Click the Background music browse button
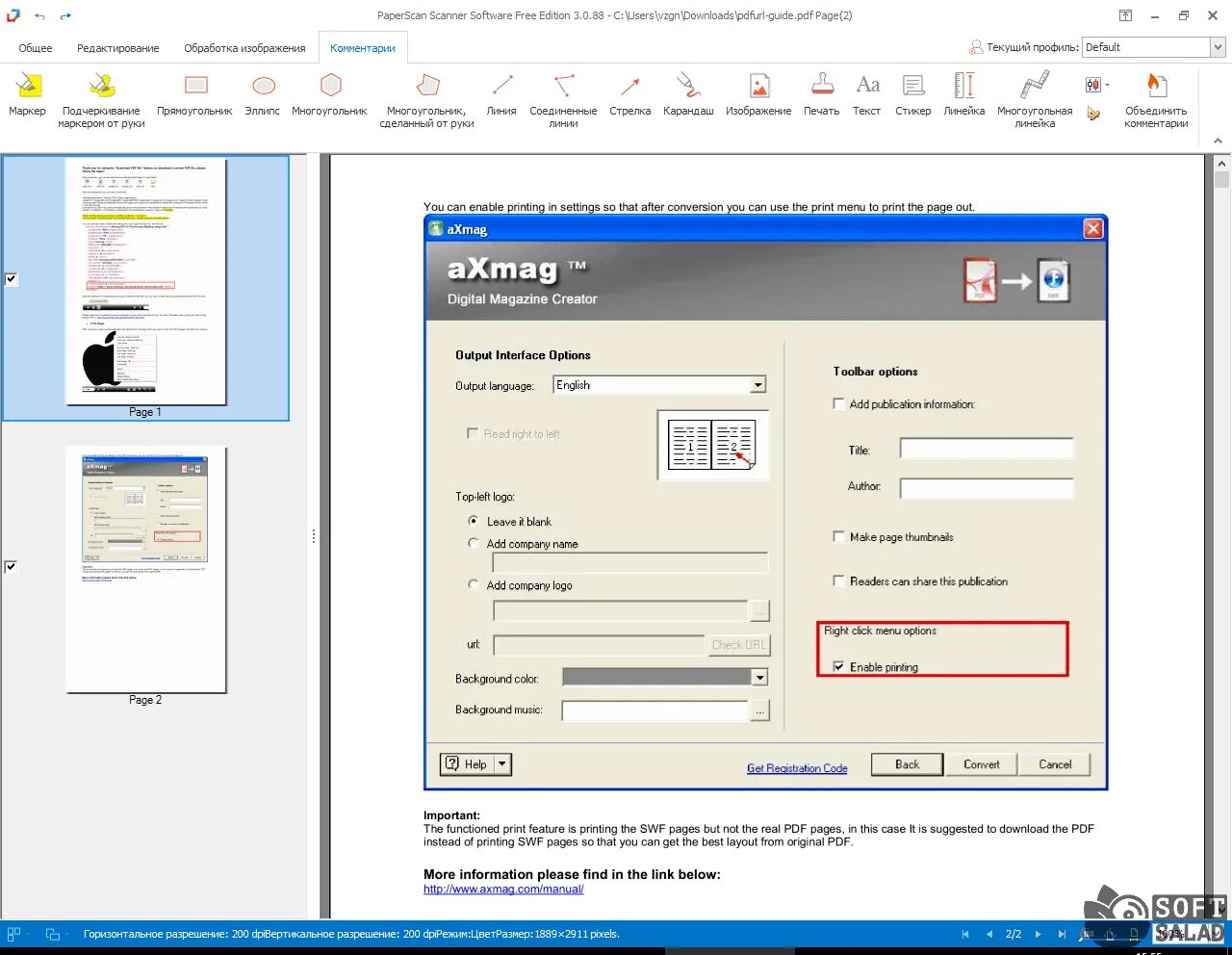1232x955 pixels. 760,710
